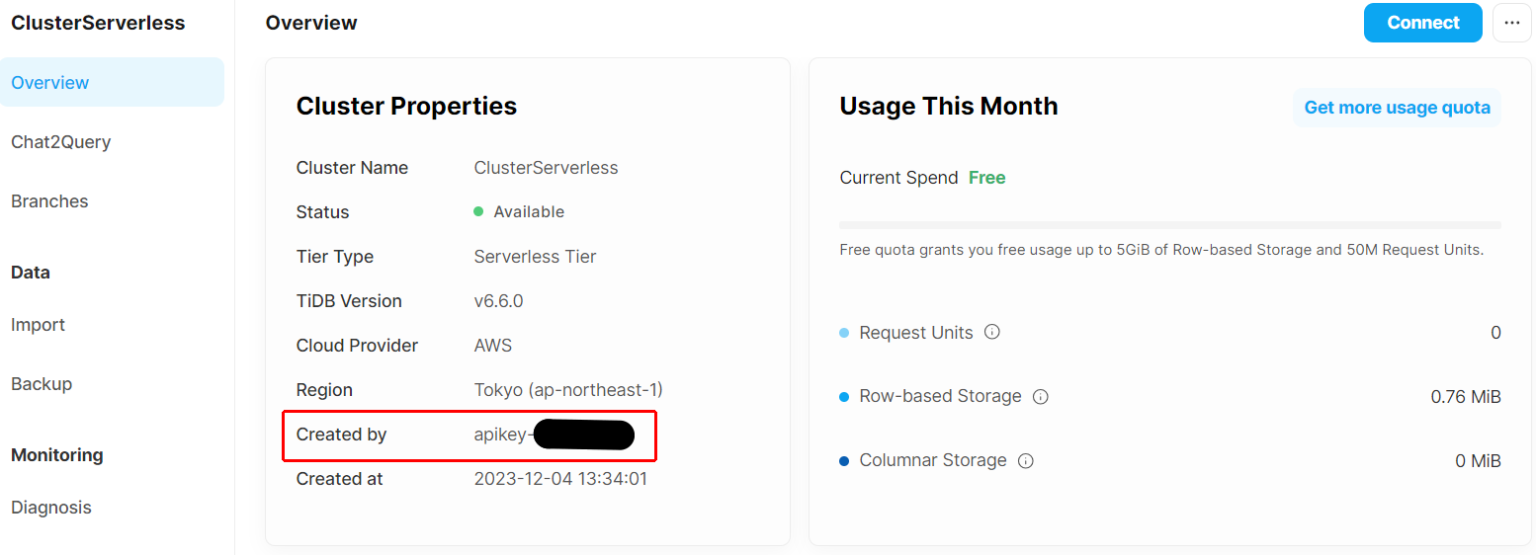This screenshot has width=1536, height=555.
Task: Go to Chat2Query in sidebar
Action: click(x=61, y=142)
